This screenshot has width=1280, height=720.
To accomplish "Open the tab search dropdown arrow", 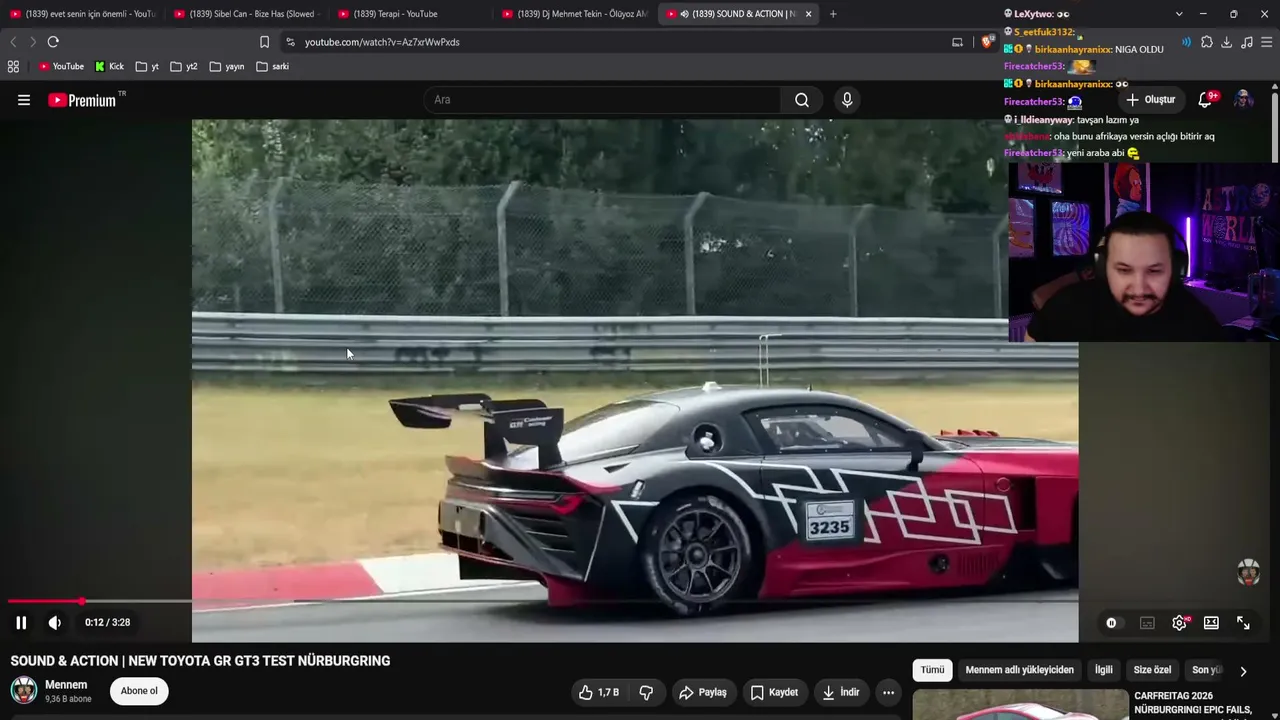I will click(x=1179, y=14).
